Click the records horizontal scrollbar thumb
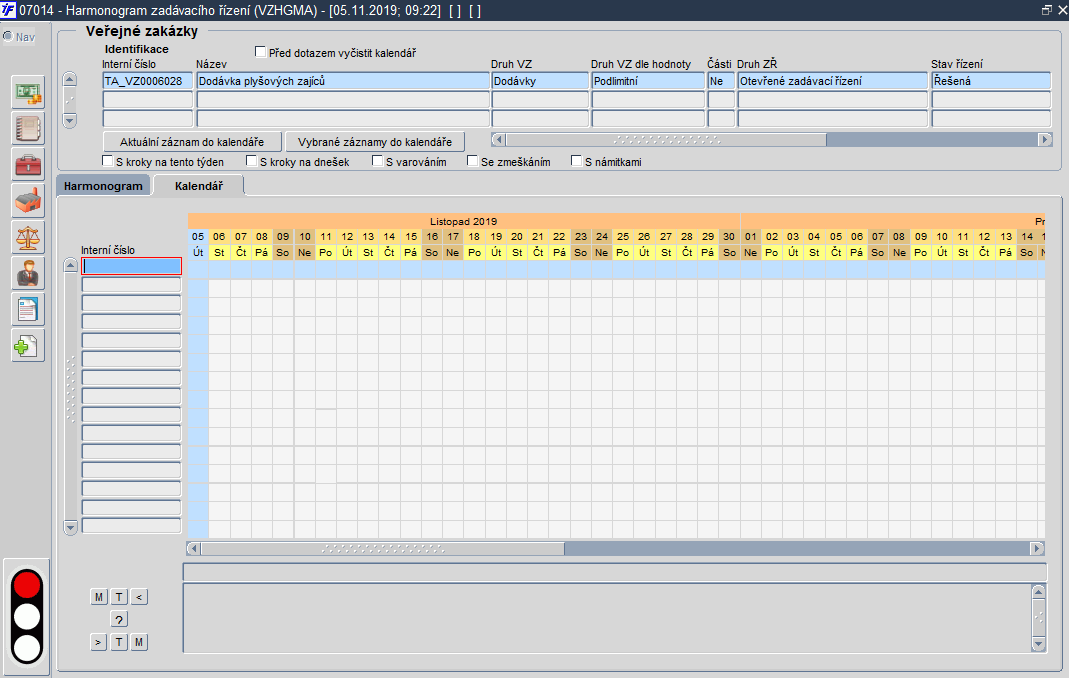Image resolution: width=1069 pixels, height=678 pixels. tap(666, 140)
